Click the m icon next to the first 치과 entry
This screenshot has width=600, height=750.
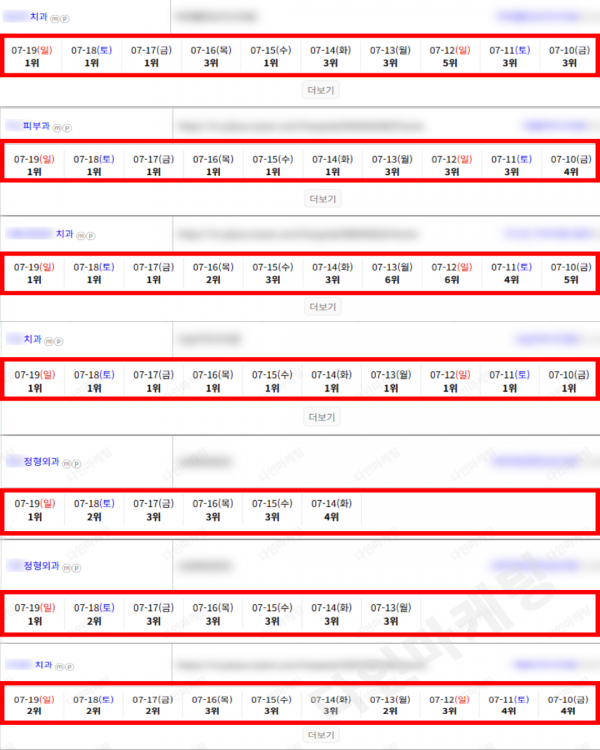[x=55, y=19]
